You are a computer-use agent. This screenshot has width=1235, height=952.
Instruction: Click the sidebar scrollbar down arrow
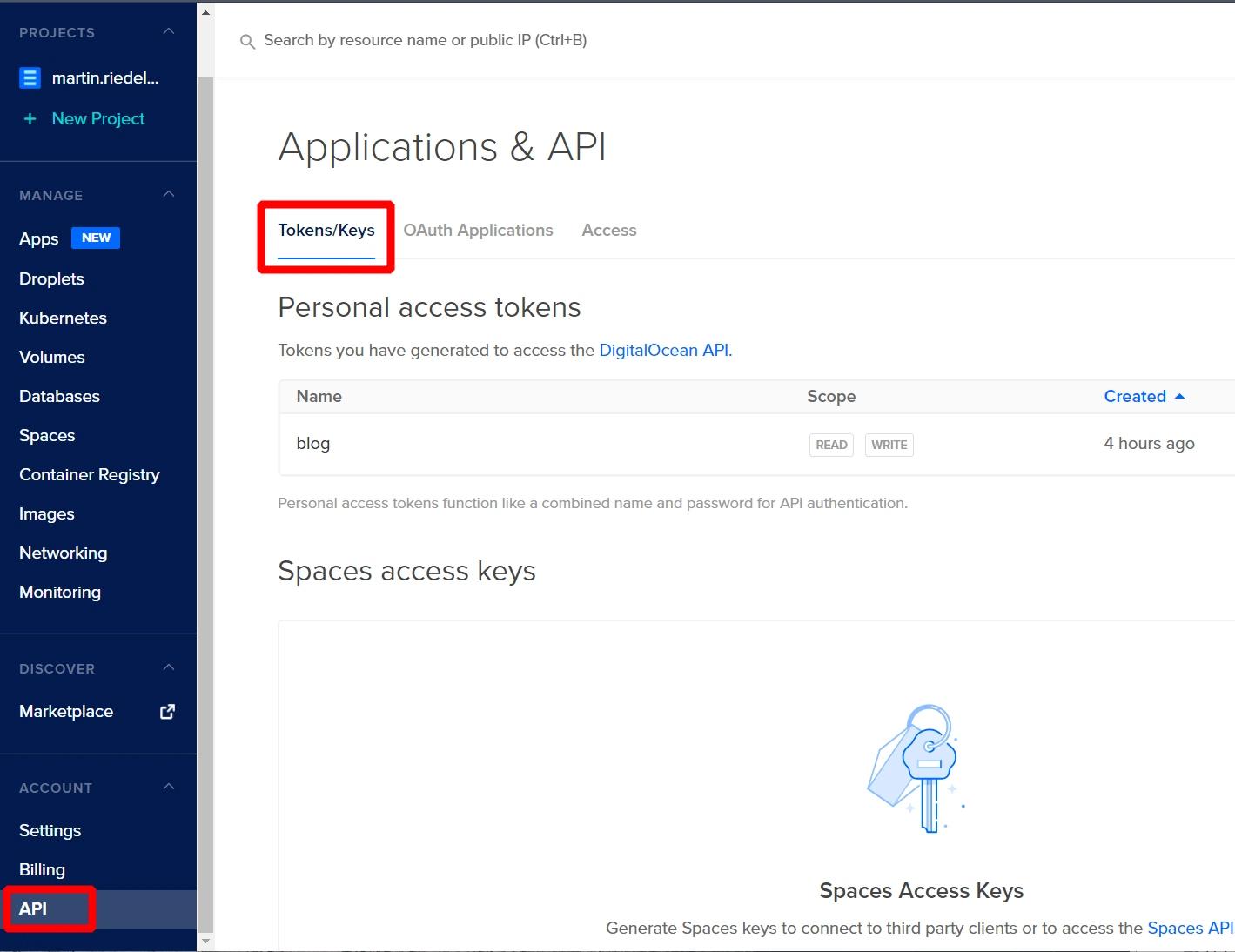(x=205, y=942)
